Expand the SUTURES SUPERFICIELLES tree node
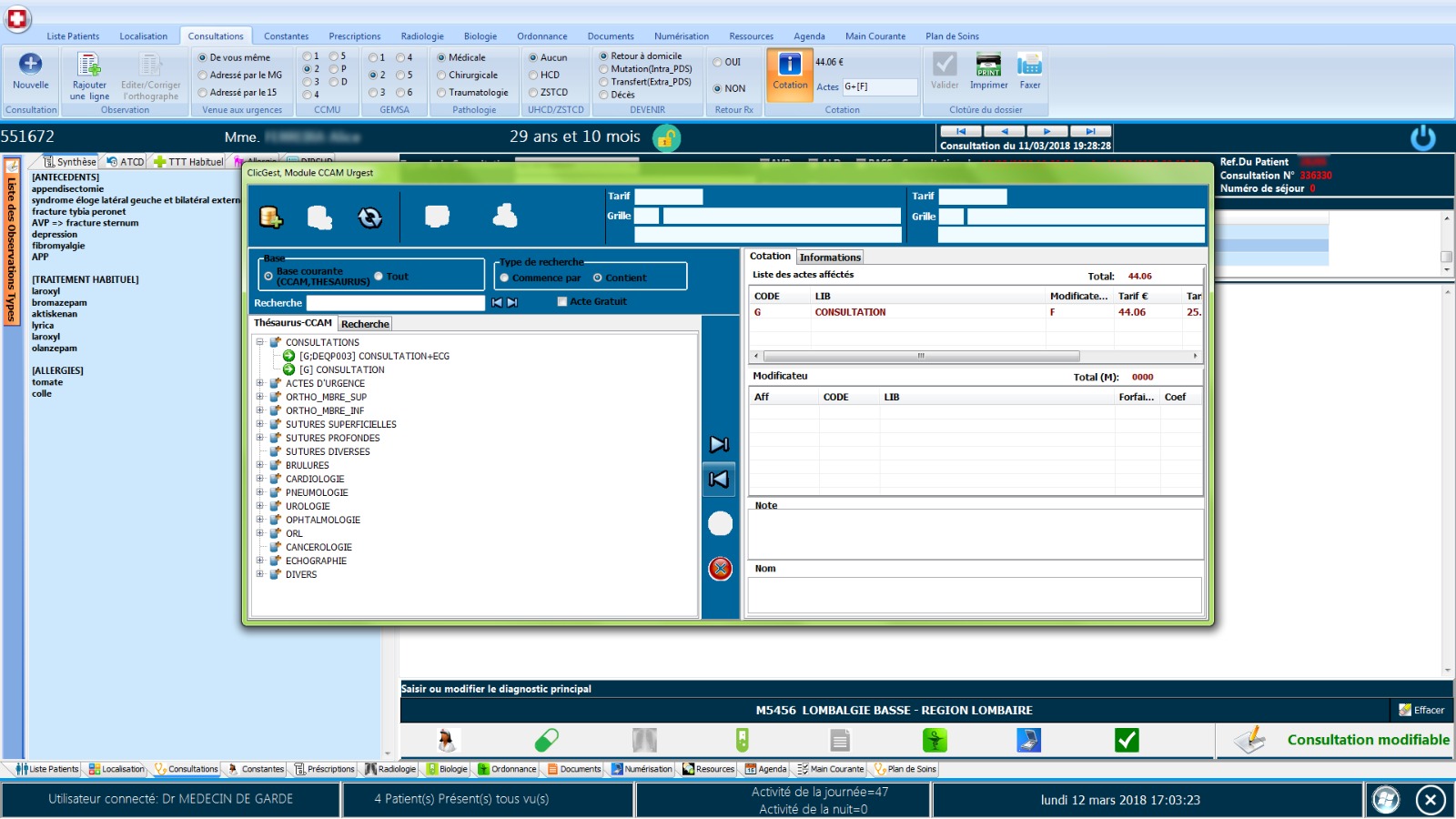The image size is (1456, 819). pyautogui.click(x=259, y=424)
